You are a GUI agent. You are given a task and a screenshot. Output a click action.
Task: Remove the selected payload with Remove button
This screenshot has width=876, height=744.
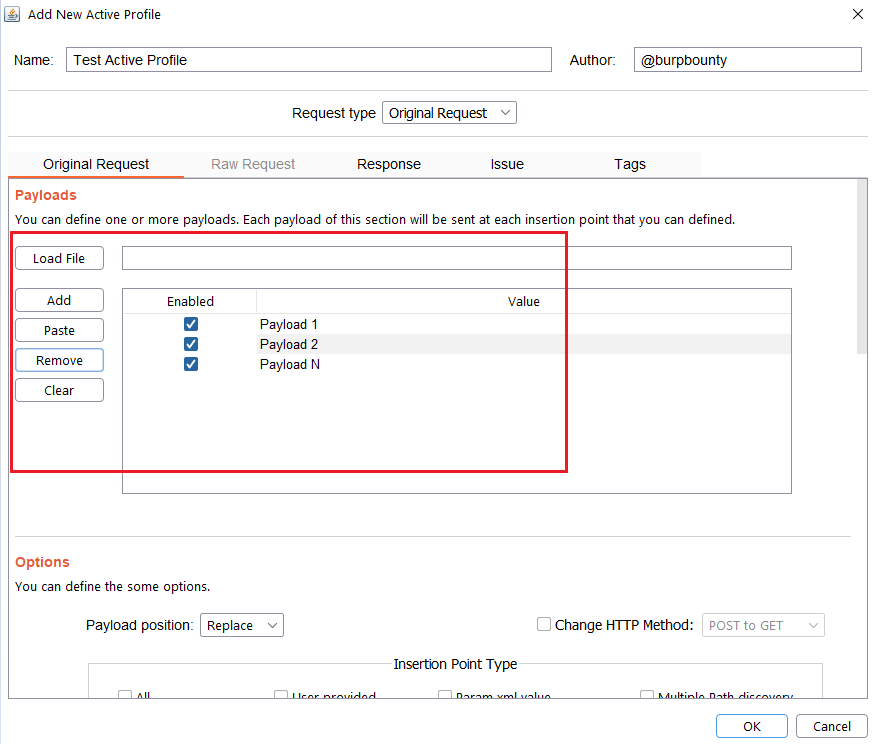pos(59,360)
